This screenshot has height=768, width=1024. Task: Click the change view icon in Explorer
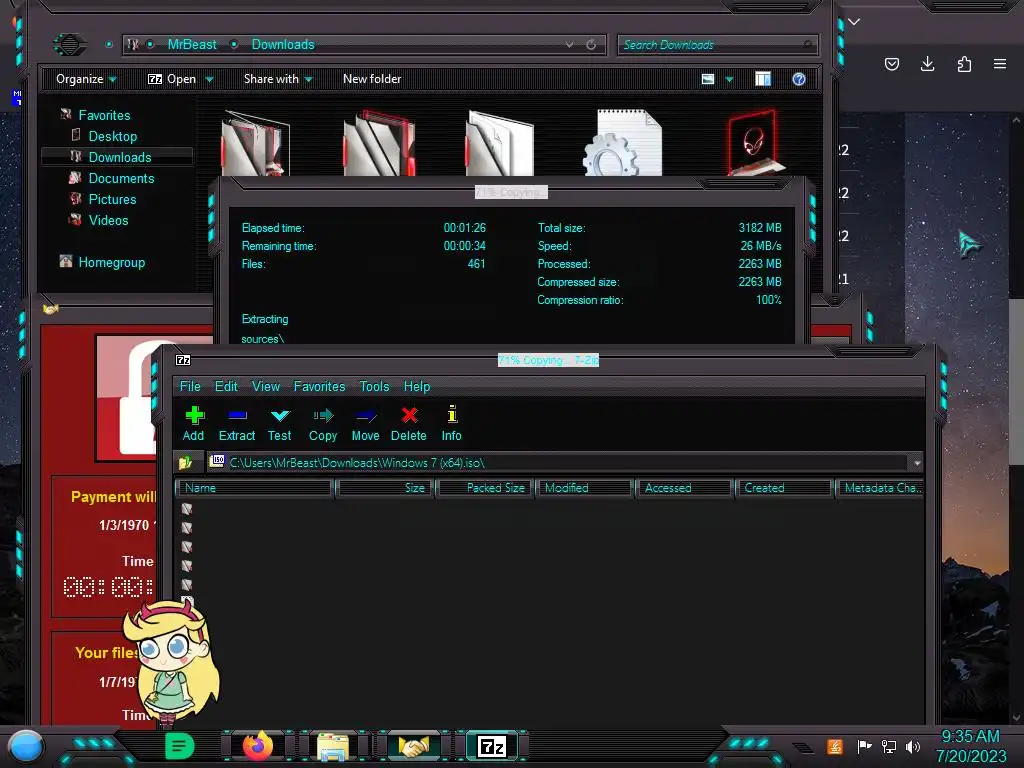[708, 79]
